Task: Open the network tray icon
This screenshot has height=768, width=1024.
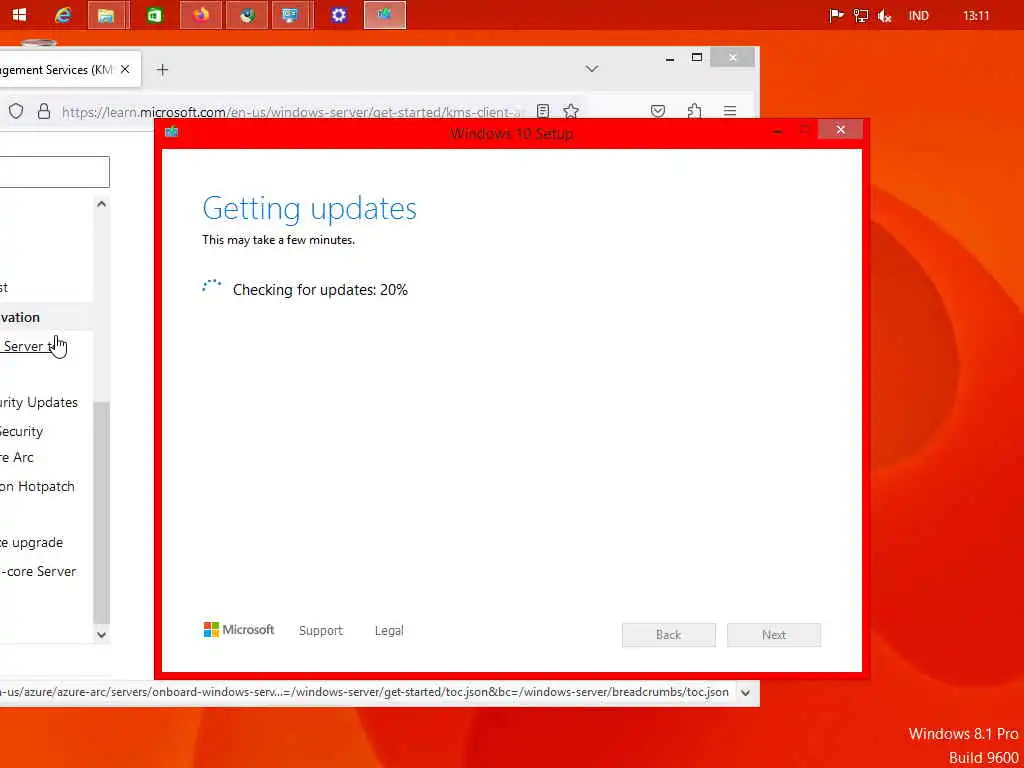Action: [x=861, y=16]
